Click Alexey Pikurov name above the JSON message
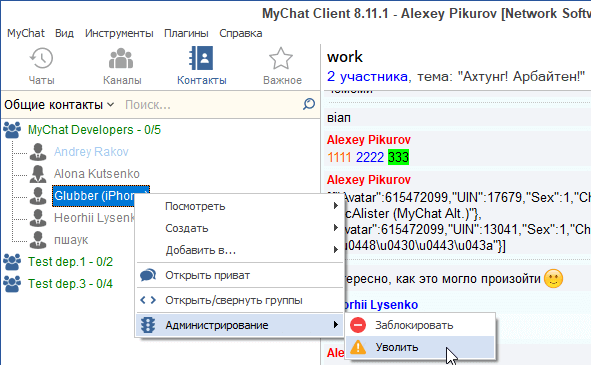The image size is (591, 365). coord(369,180)
